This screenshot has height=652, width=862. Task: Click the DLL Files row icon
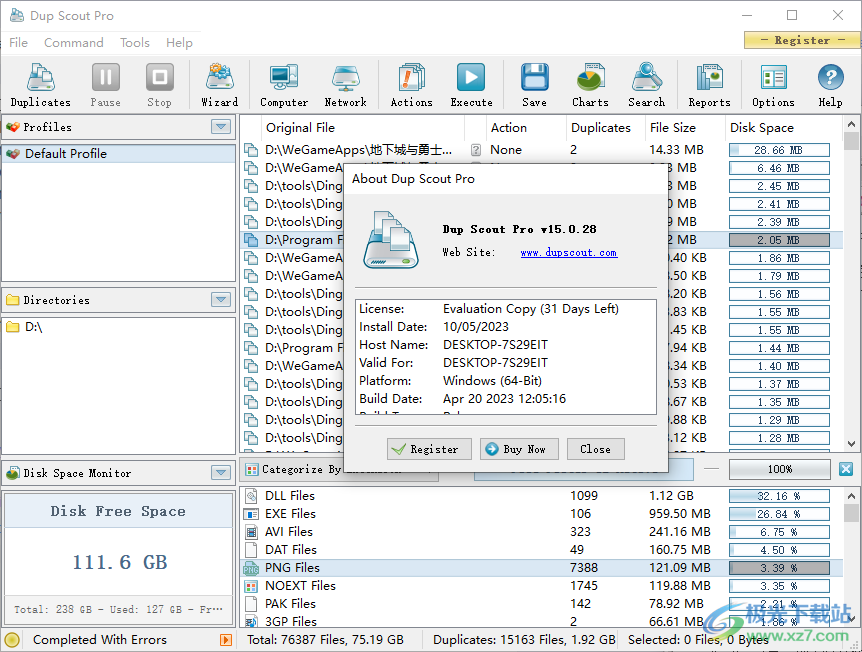tap(251, 496)
